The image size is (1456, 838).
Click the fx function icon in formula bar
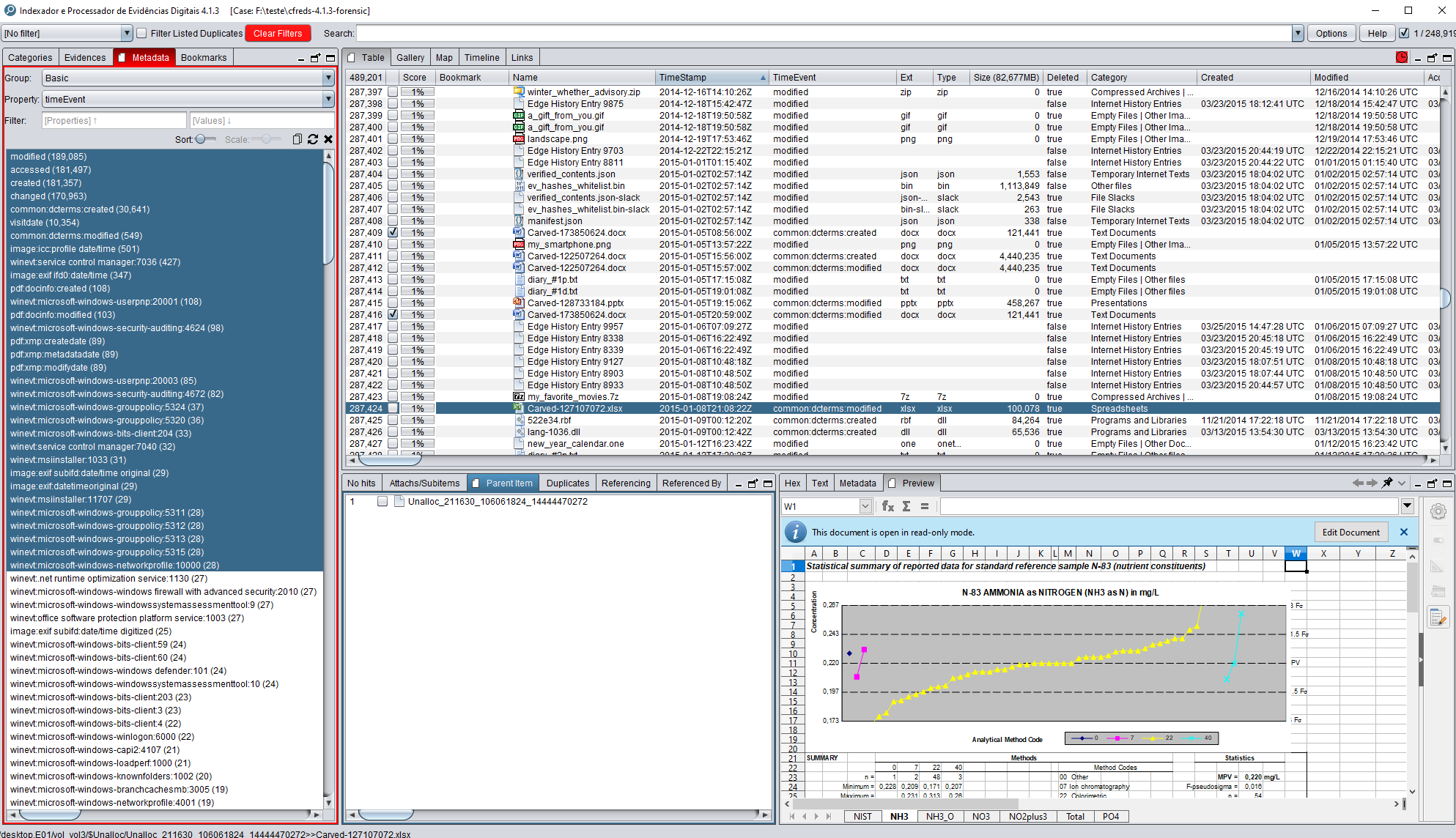tap(888, 505)
